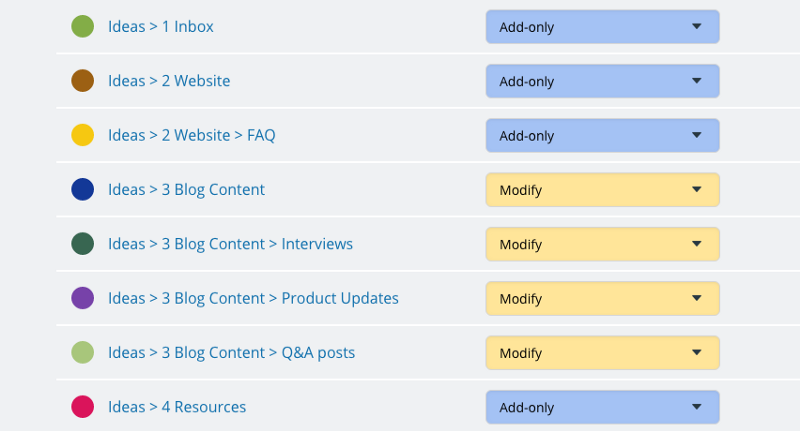Click the dark blue circle for Blog Content
This screenshot has width=800, height=431.
pyautogui.click(x=83, y=189)
